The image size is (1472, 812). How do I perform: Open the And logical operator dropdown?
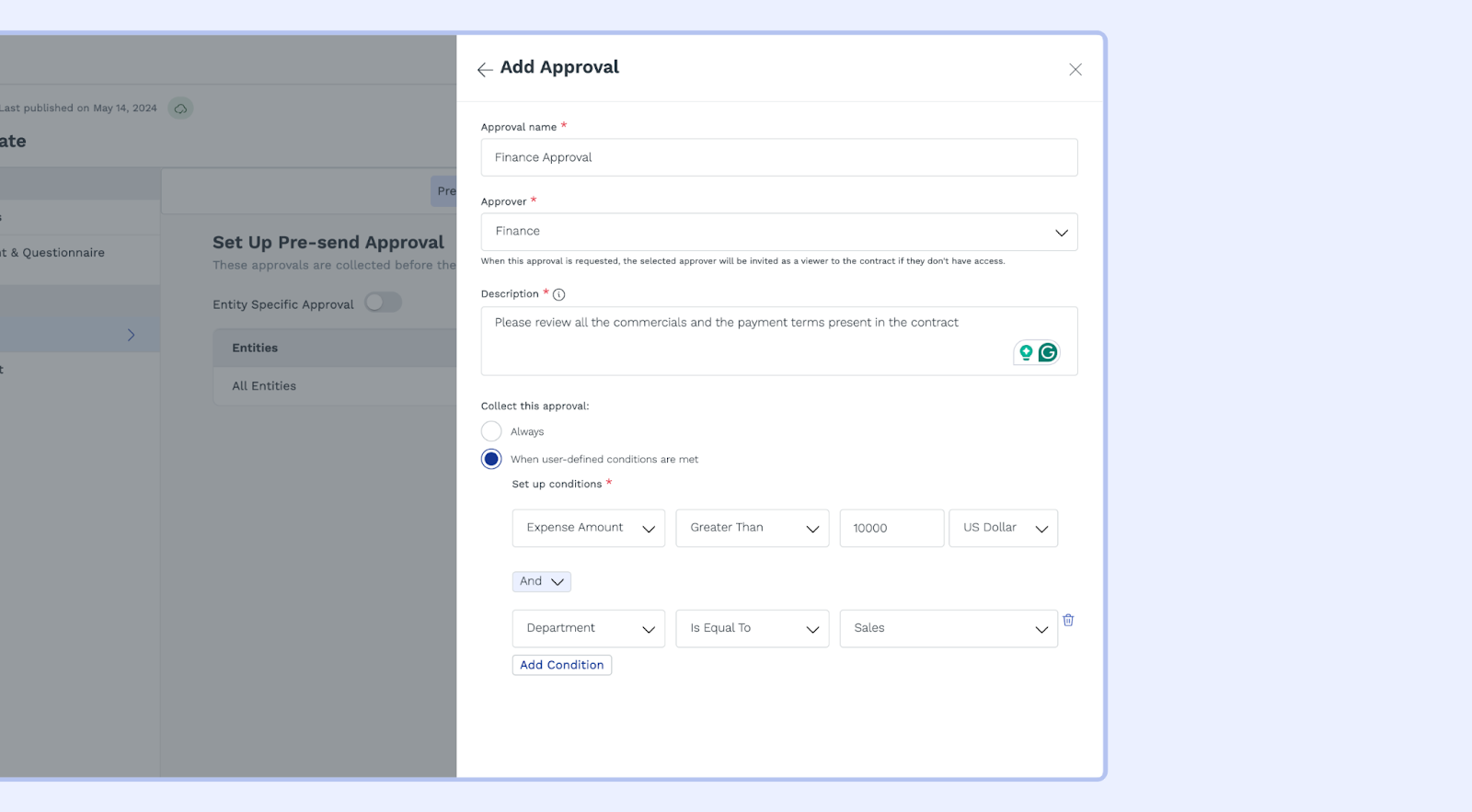pyautogui.click(x=541, y=581)
